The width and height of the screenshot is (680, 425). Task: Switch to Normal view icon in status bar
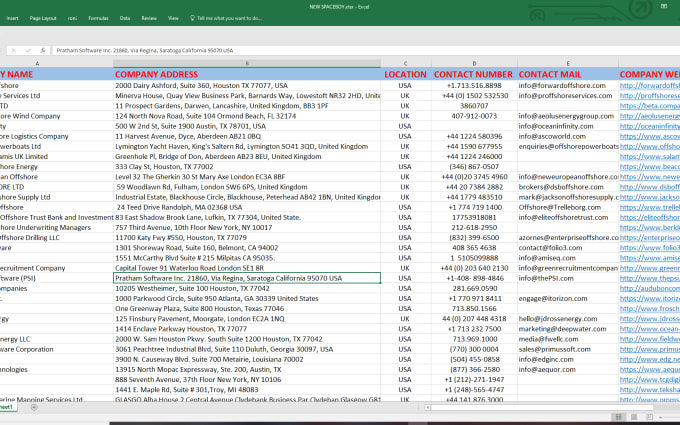point(618,417)
